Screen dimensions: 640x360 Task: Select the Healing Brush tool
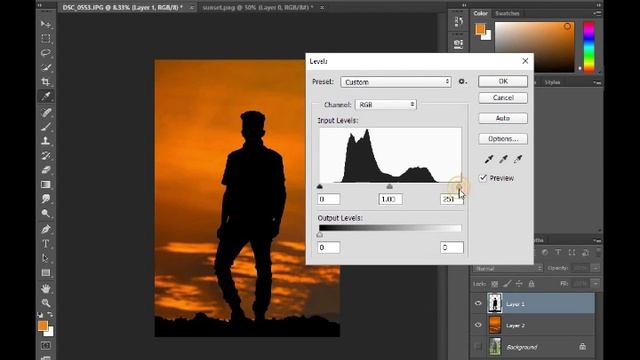point(46,112)
